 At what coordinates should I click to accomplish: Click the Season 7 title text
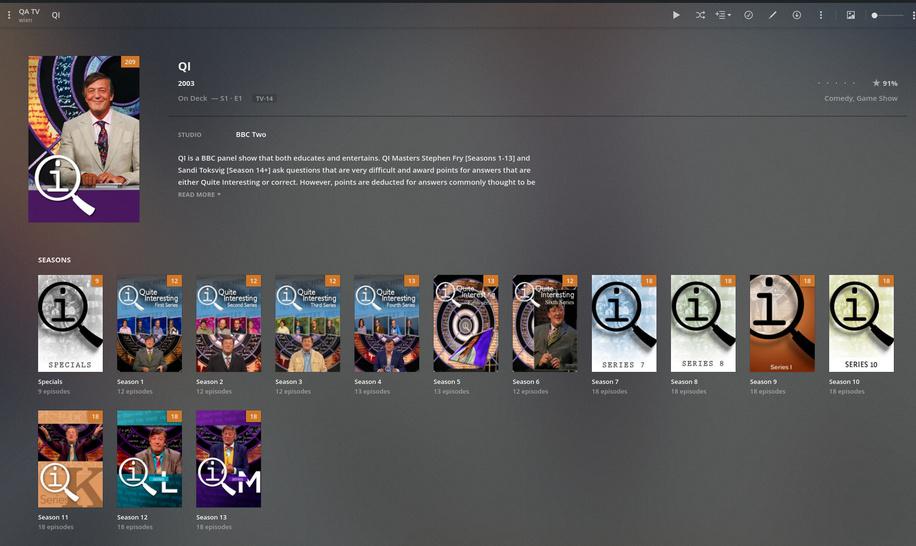click(x=605, y=381)
